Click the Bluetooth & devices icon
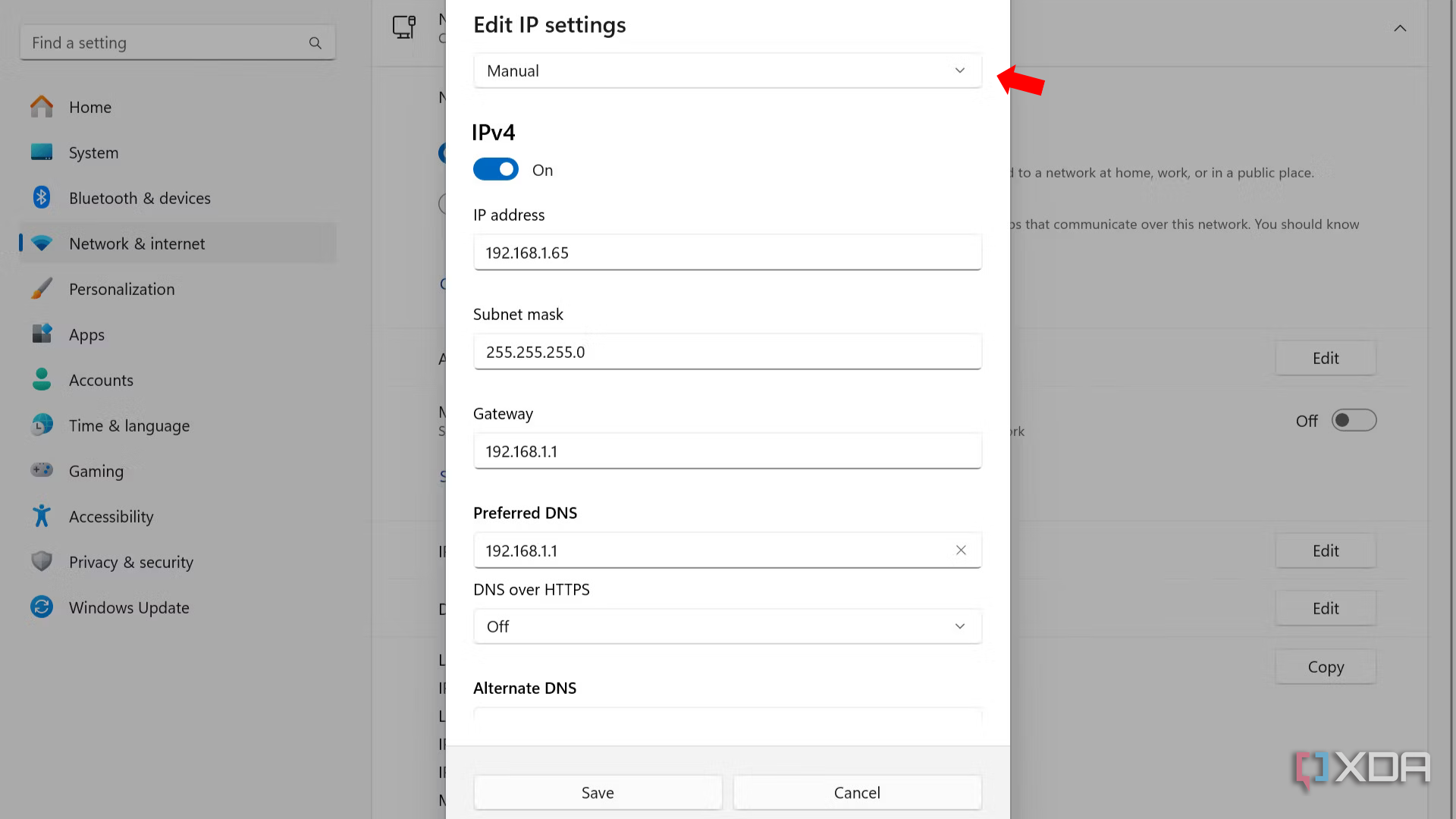The width and height of the screenshot is (1456, 819). [x=42, y=198]
